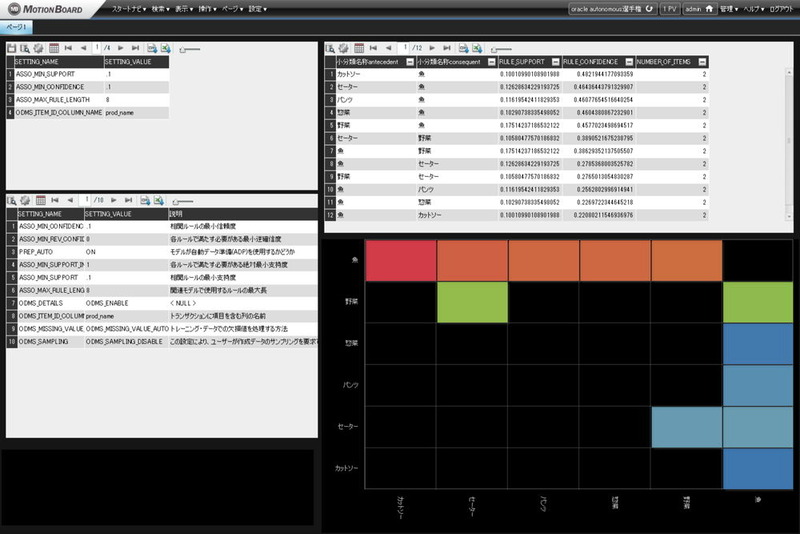Go to first row of the 4-row settings table
The width and height of the screenshot is (800, 534).
68,48
